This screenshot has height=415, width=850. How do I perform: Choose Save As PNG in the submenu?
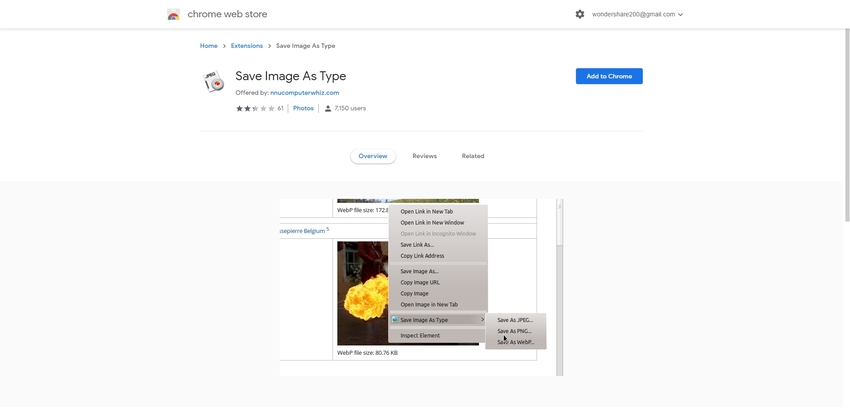[515, 331]
